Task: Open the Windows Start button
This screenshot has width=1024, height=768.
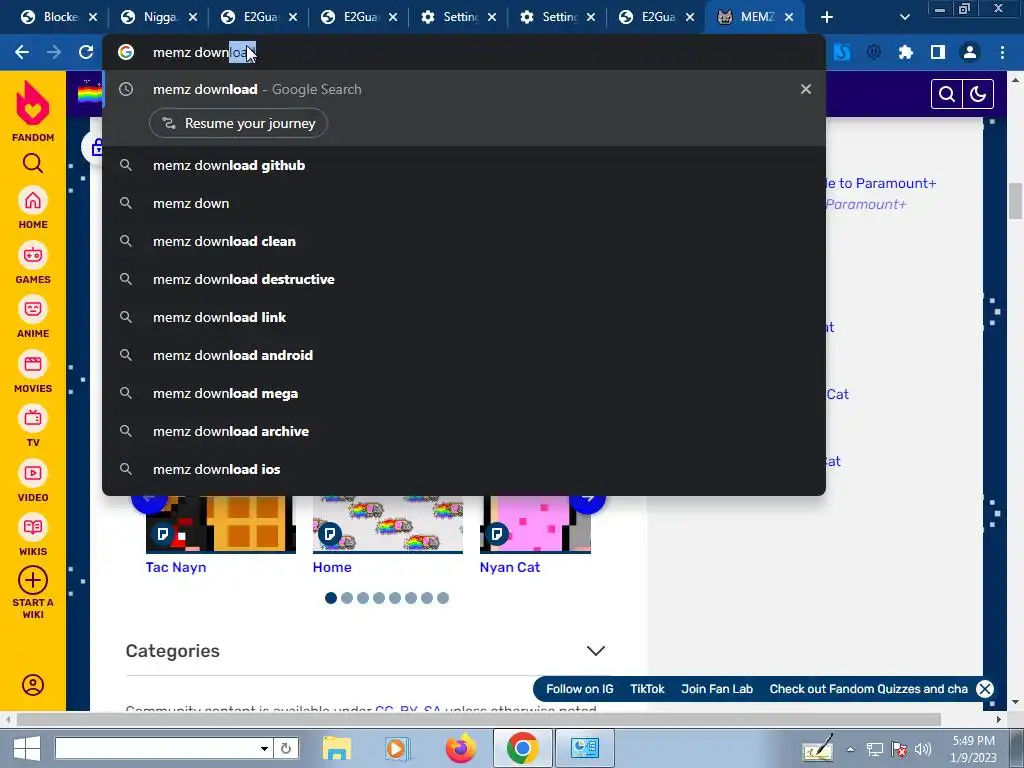Action: point(27,748)
